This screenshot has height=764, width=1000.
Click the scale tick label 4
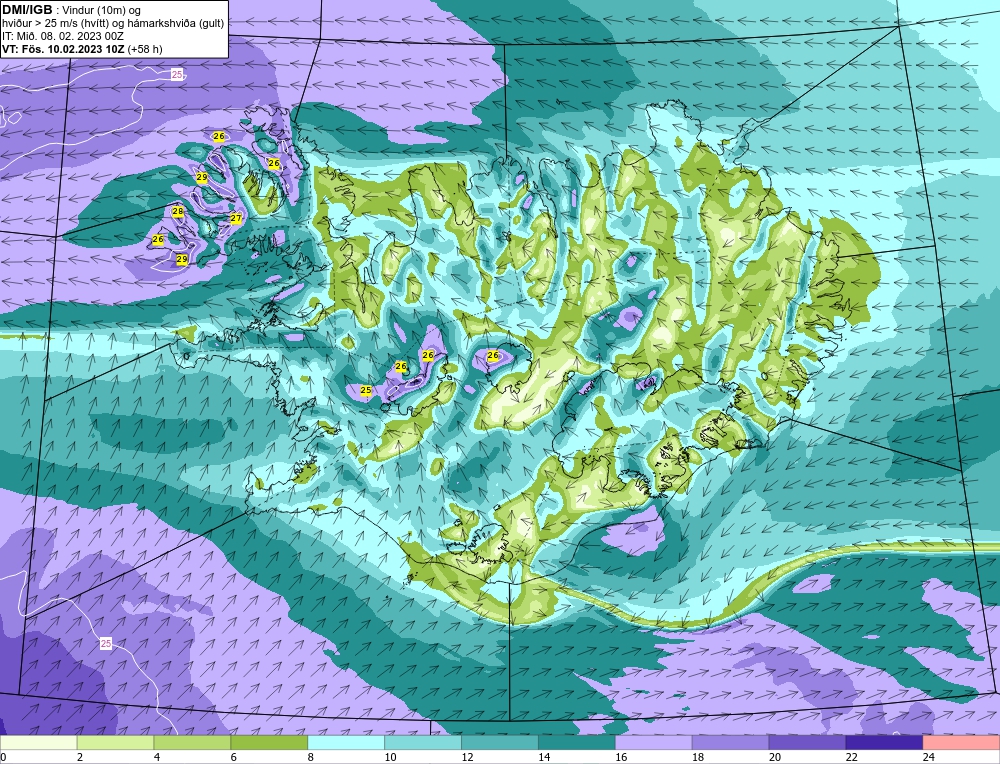click(x=157, y=757)
